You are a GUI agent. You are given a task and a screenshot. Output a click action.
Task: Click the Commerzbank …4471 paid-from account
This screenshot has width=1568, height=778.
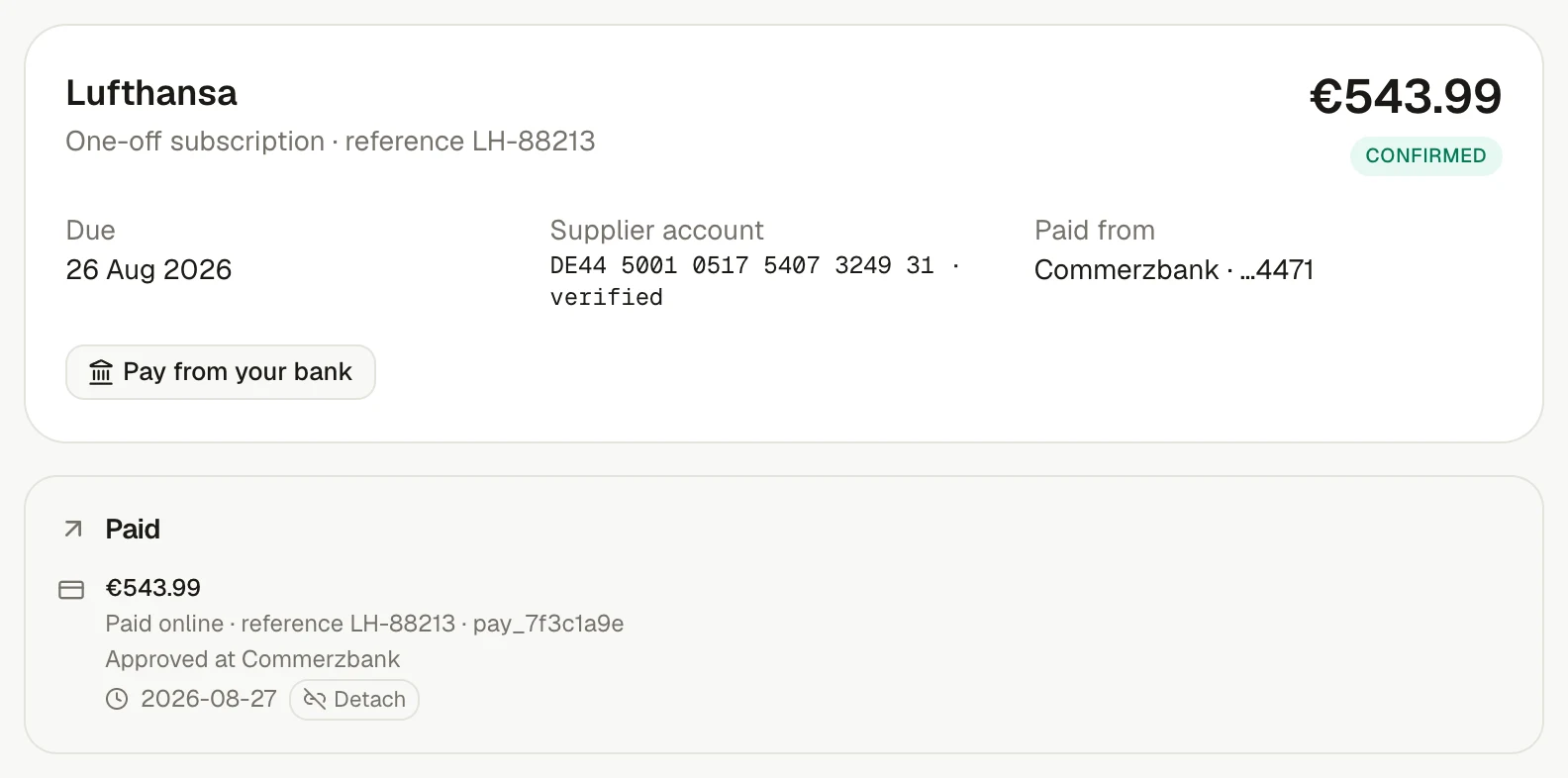point(1174,269)
